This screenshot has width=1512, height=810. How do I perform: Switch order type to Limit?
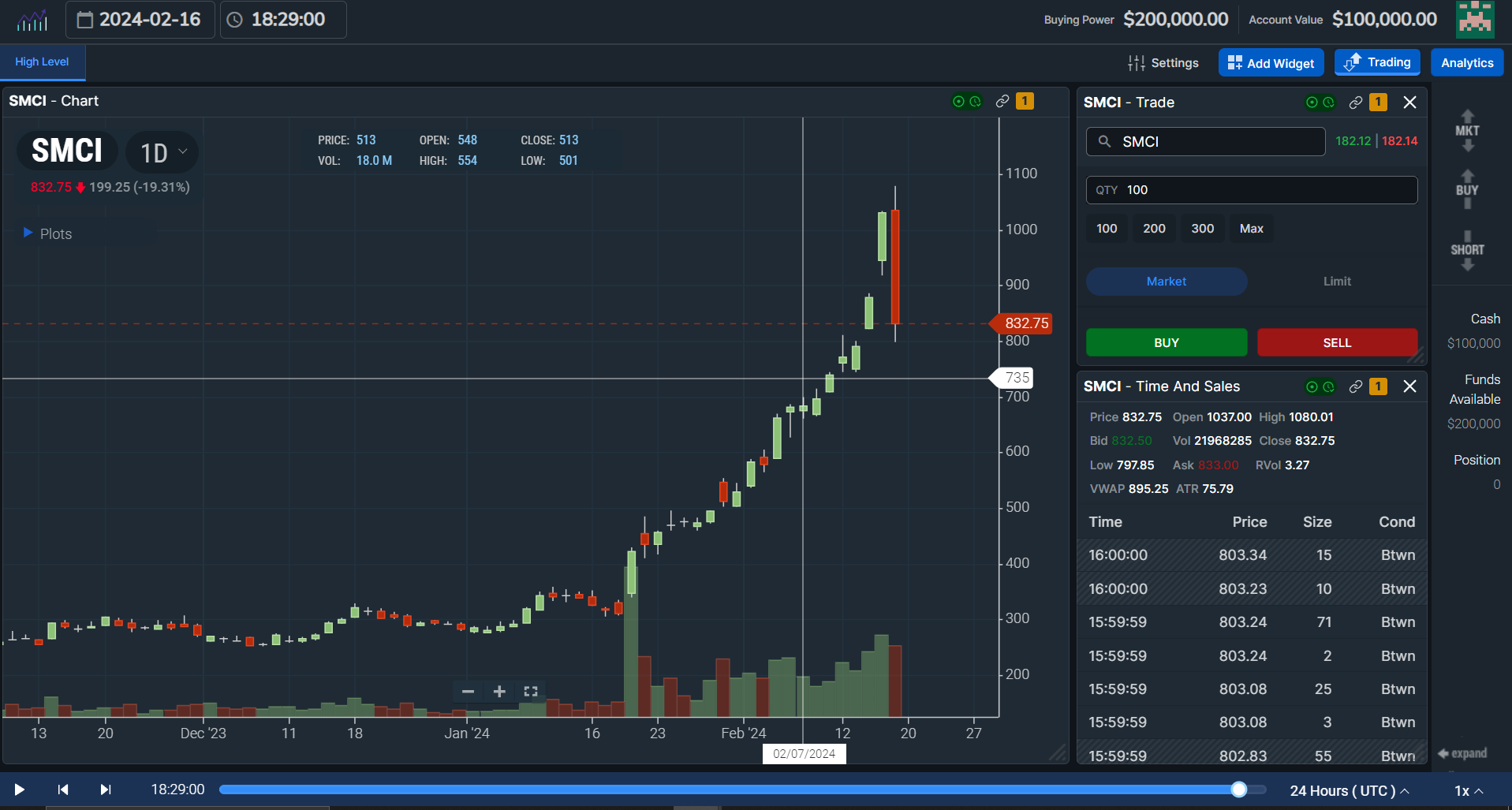(1336, 282)
